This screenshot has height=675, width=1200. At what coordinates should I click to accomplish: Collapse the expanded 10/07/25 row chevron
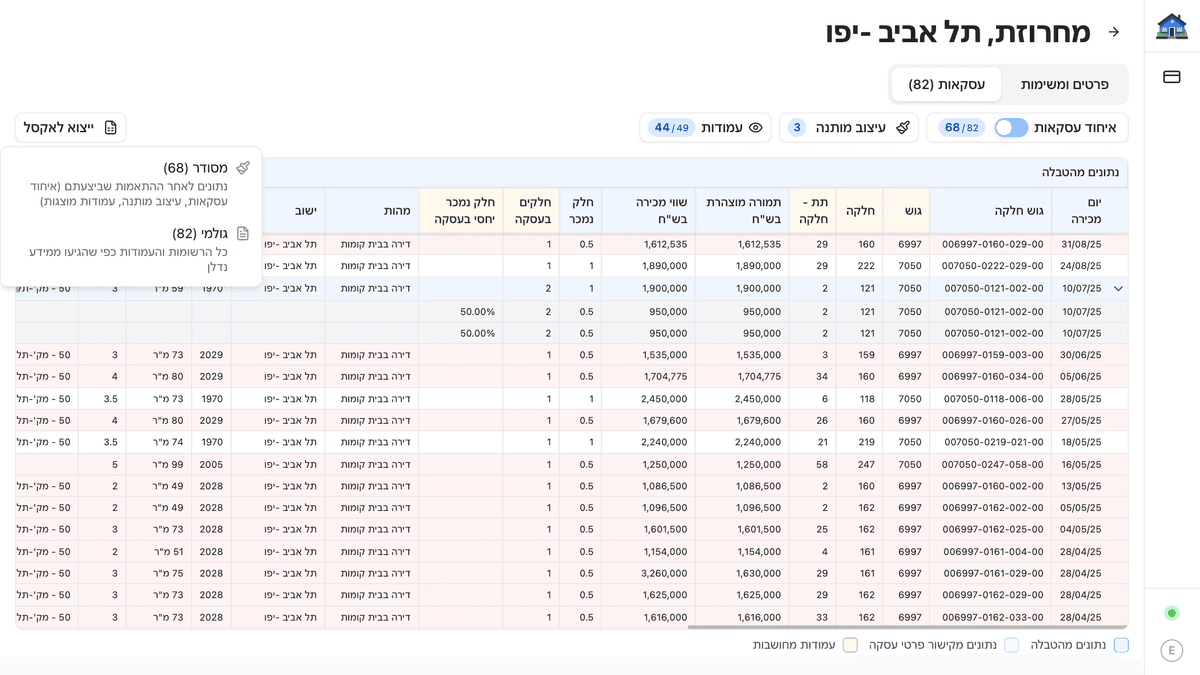click(1118, 288)
